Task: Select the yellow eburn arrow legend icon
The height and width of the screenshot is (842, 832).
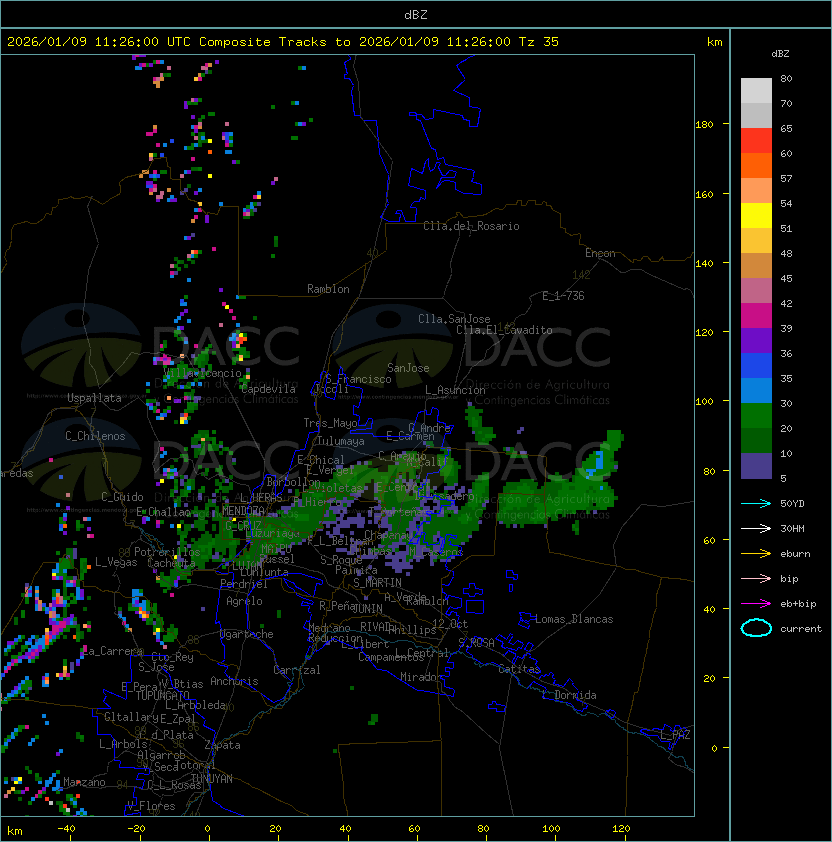Action: click(x=756, y=554)
